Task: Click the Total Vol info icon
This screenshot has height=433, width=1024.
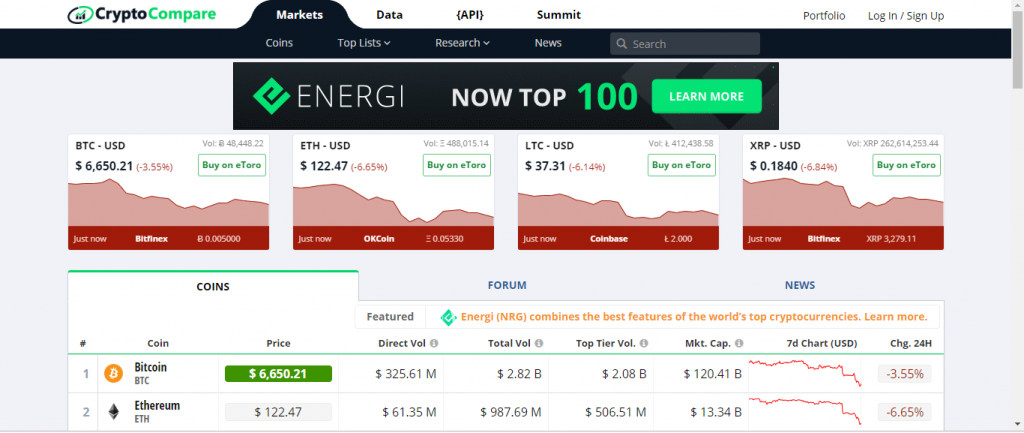Action: pos(539,344)
